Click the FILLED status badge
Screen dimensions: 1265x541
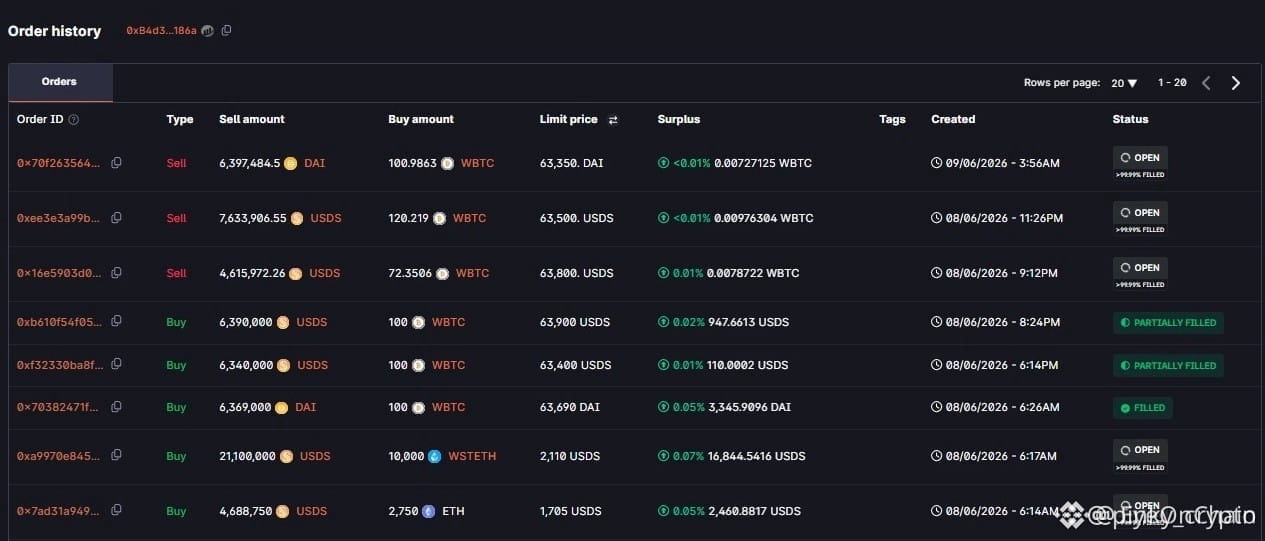coord(1142,408)
